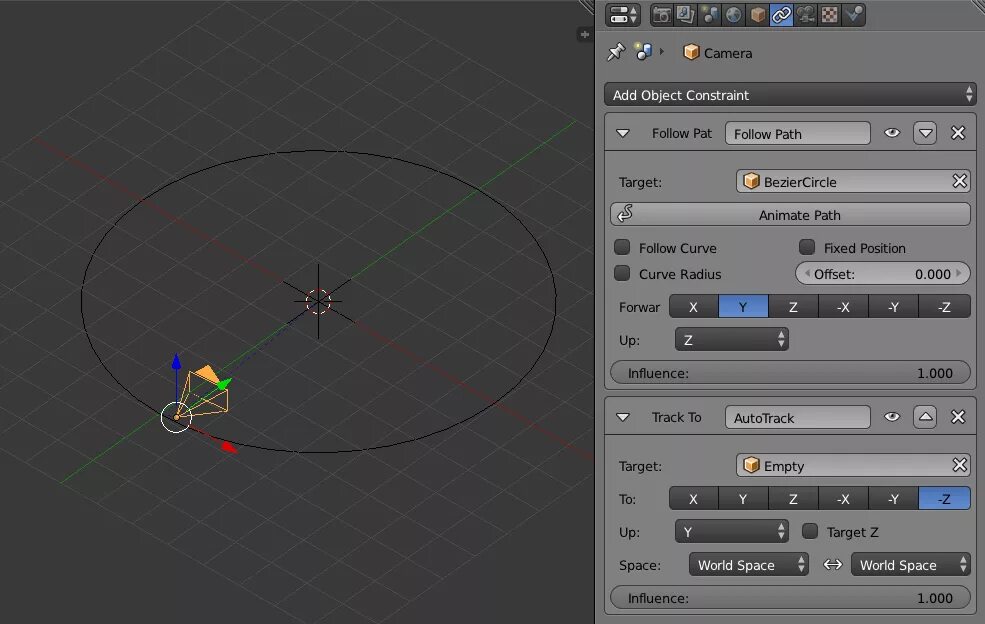
Task: Open Add Object Constraint dropdown
Action: (790, 95)
